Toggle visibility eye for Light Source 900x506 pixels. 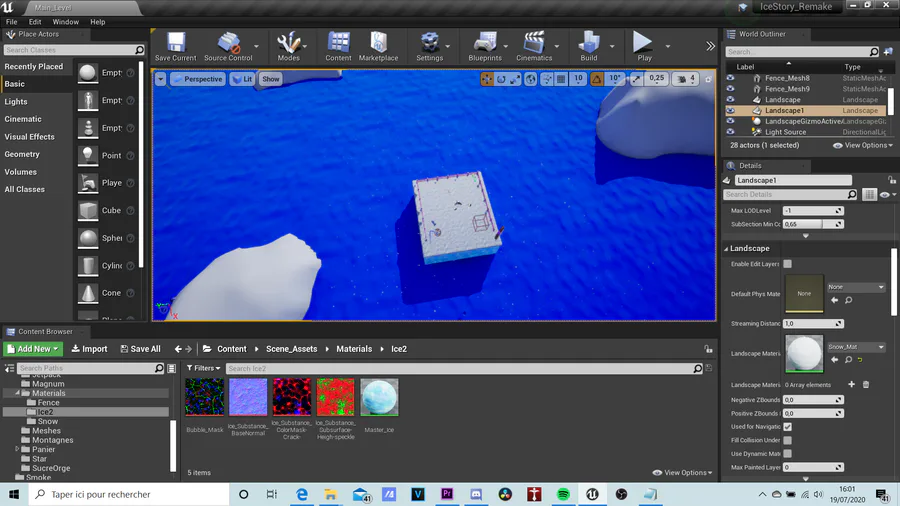pos(730,131)
